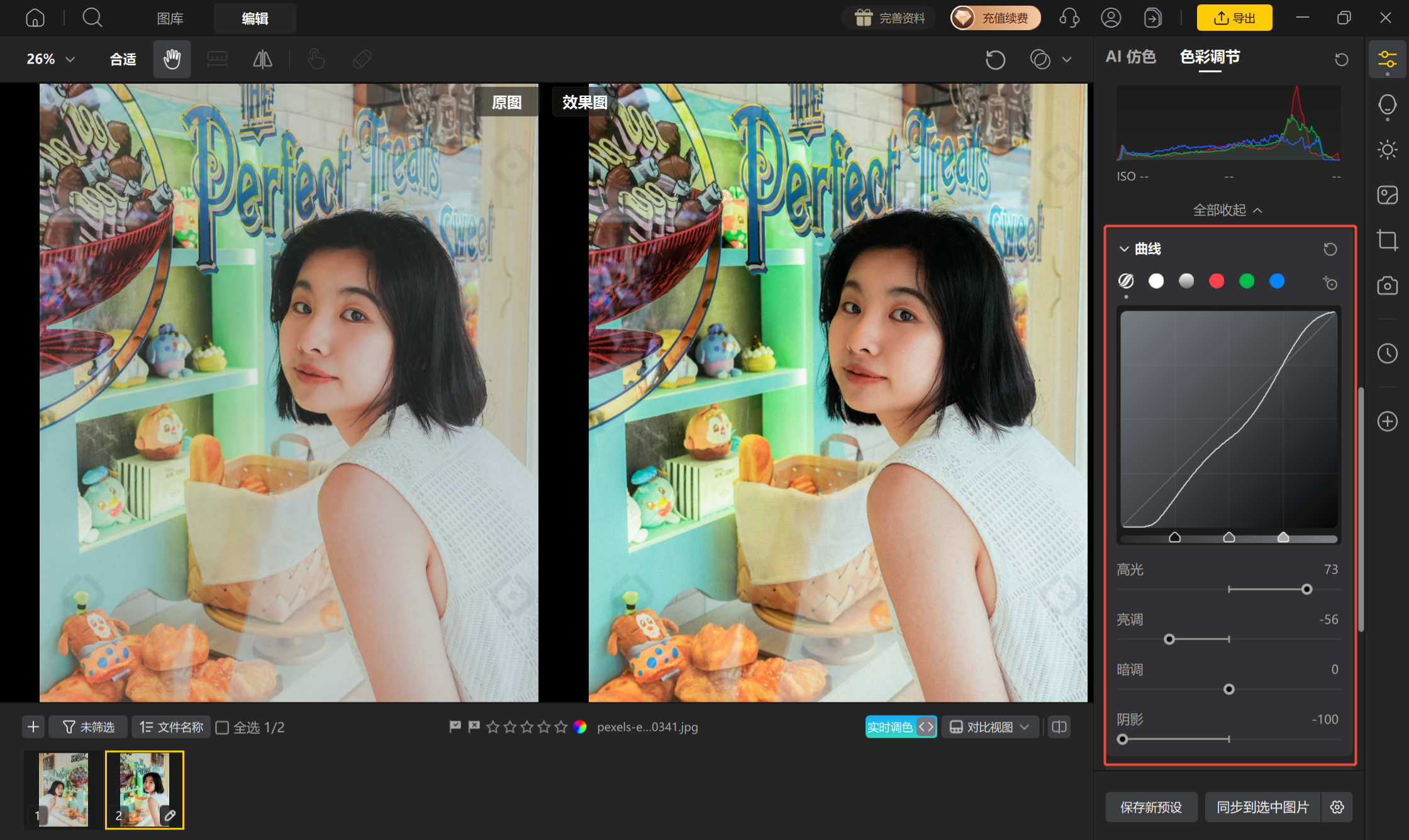Click the 合适 fit view button
Viewport: 1409px width, 840px height.
tap(123, 59)
